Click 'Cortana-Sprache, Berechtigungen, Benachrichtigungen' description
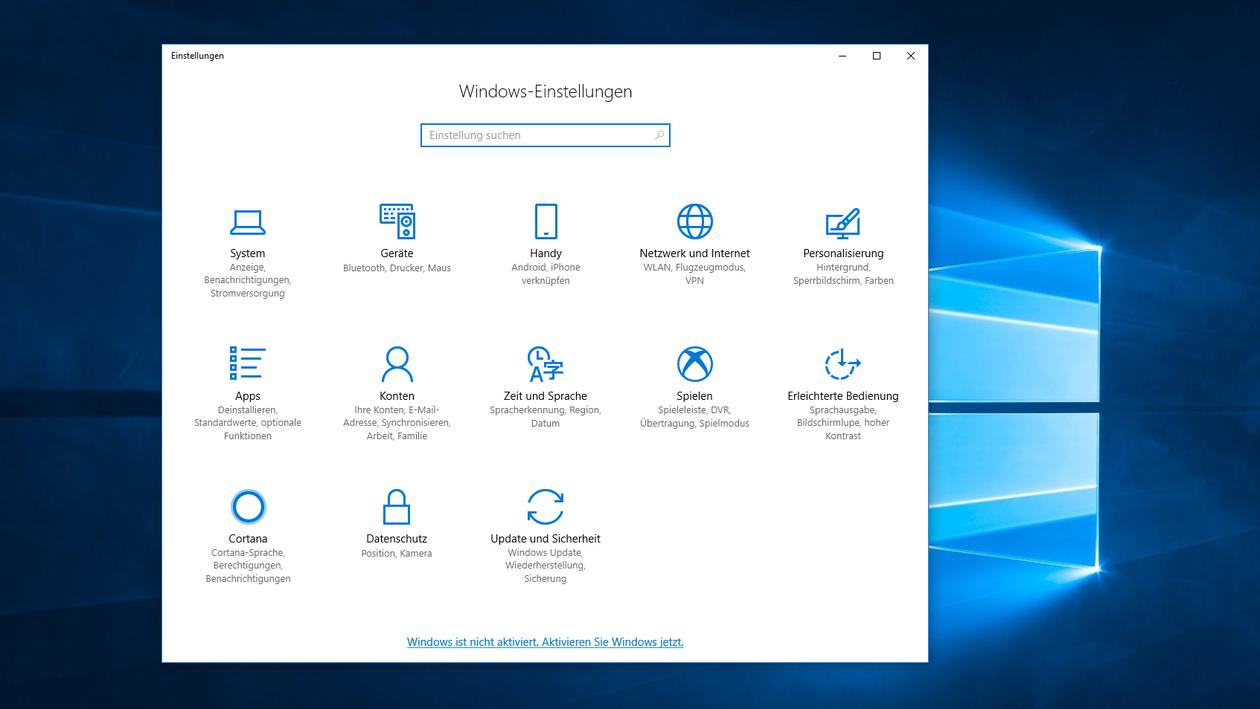Image resolution: width=1260 pixels, height=709 pixels. [248, 566]
